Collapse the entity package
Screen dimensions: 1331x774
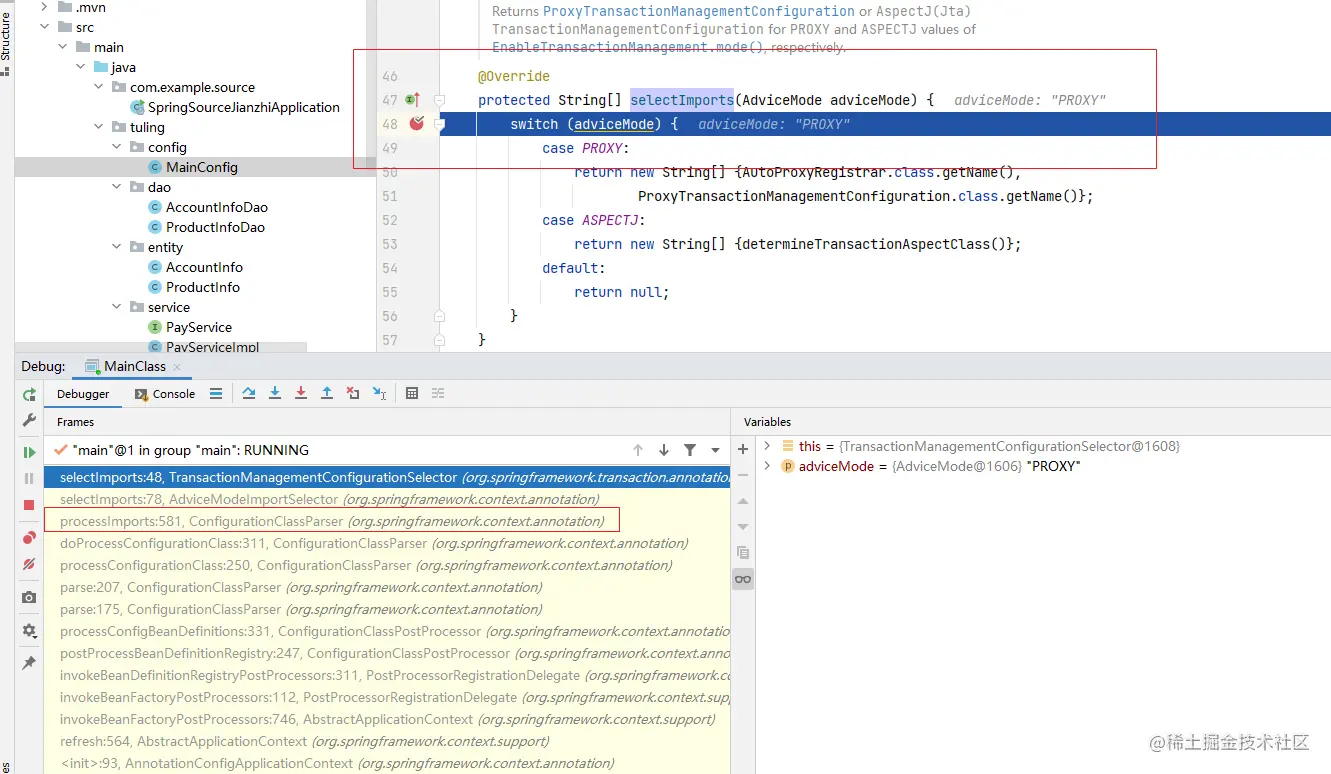[x=117, y=247]
